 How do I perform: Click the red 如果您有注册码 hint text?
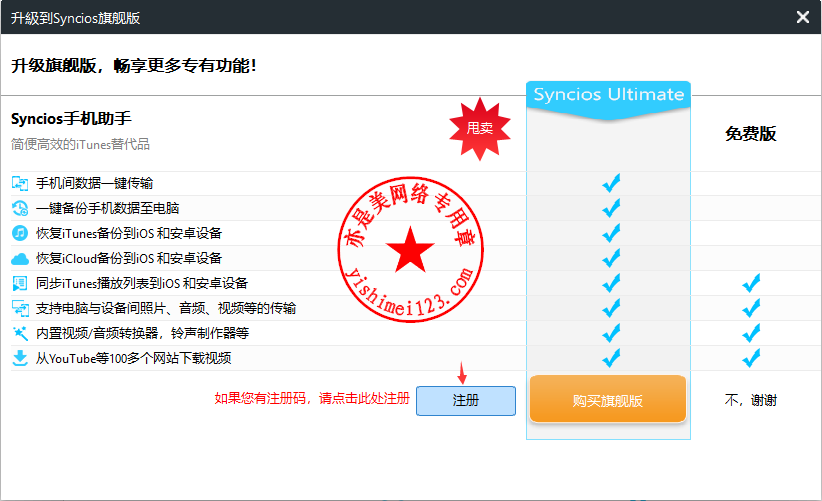click(312, 398)
